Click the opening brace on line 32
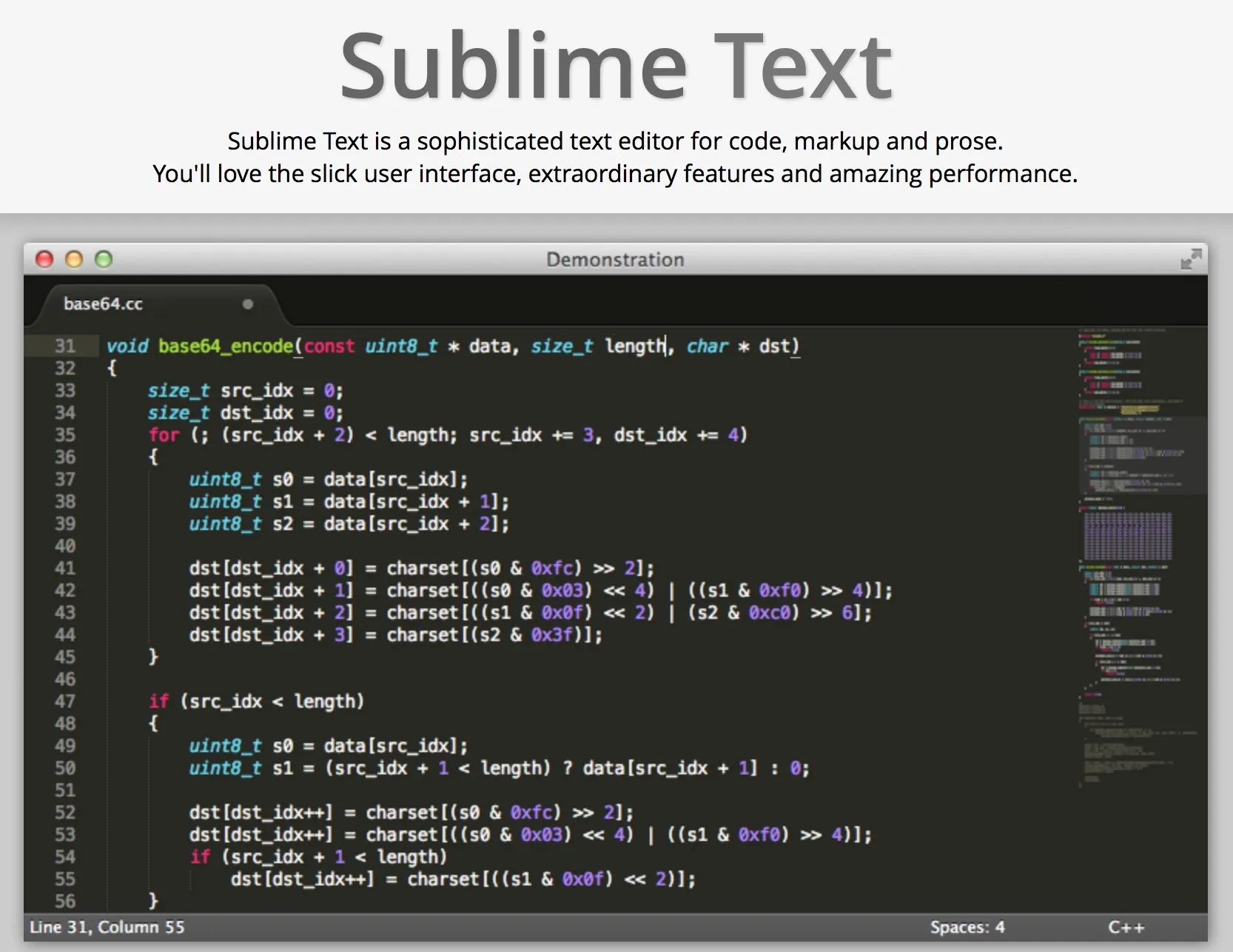The width and height of the screenshot is (1233, 952). click(x=112, y=368)
